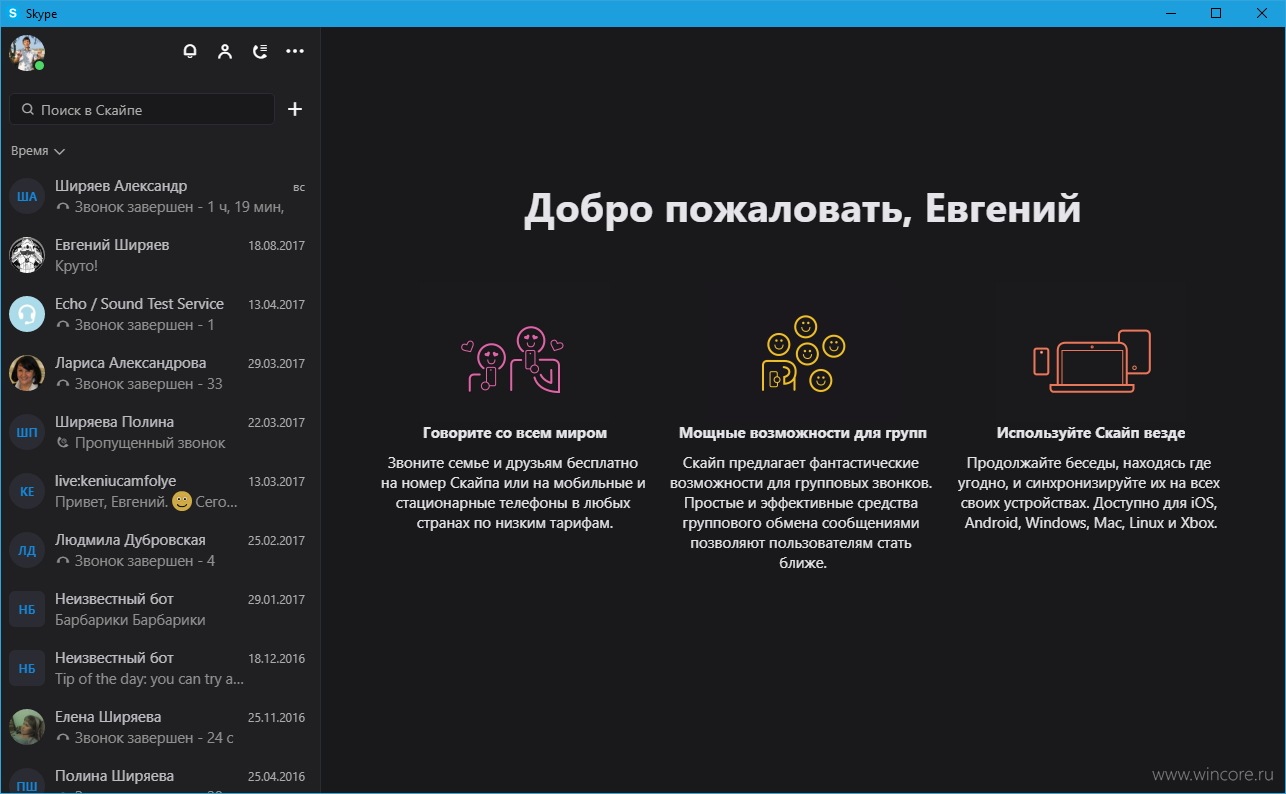The width and height of the screenshot is (1286, 794).
Task: Click the Skype logo in title bar
Action: click(13, 12)
